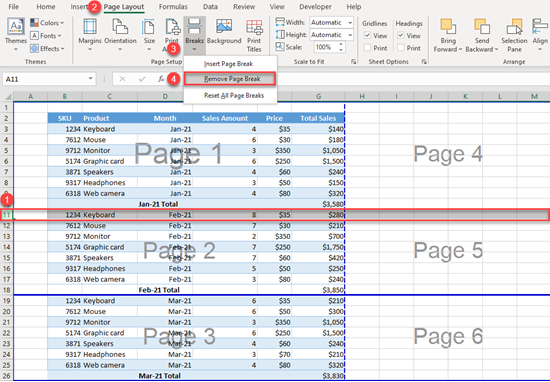Choose Insert Page Break
The width and height of the screenshot is (550, 382).
pos(228,64)
